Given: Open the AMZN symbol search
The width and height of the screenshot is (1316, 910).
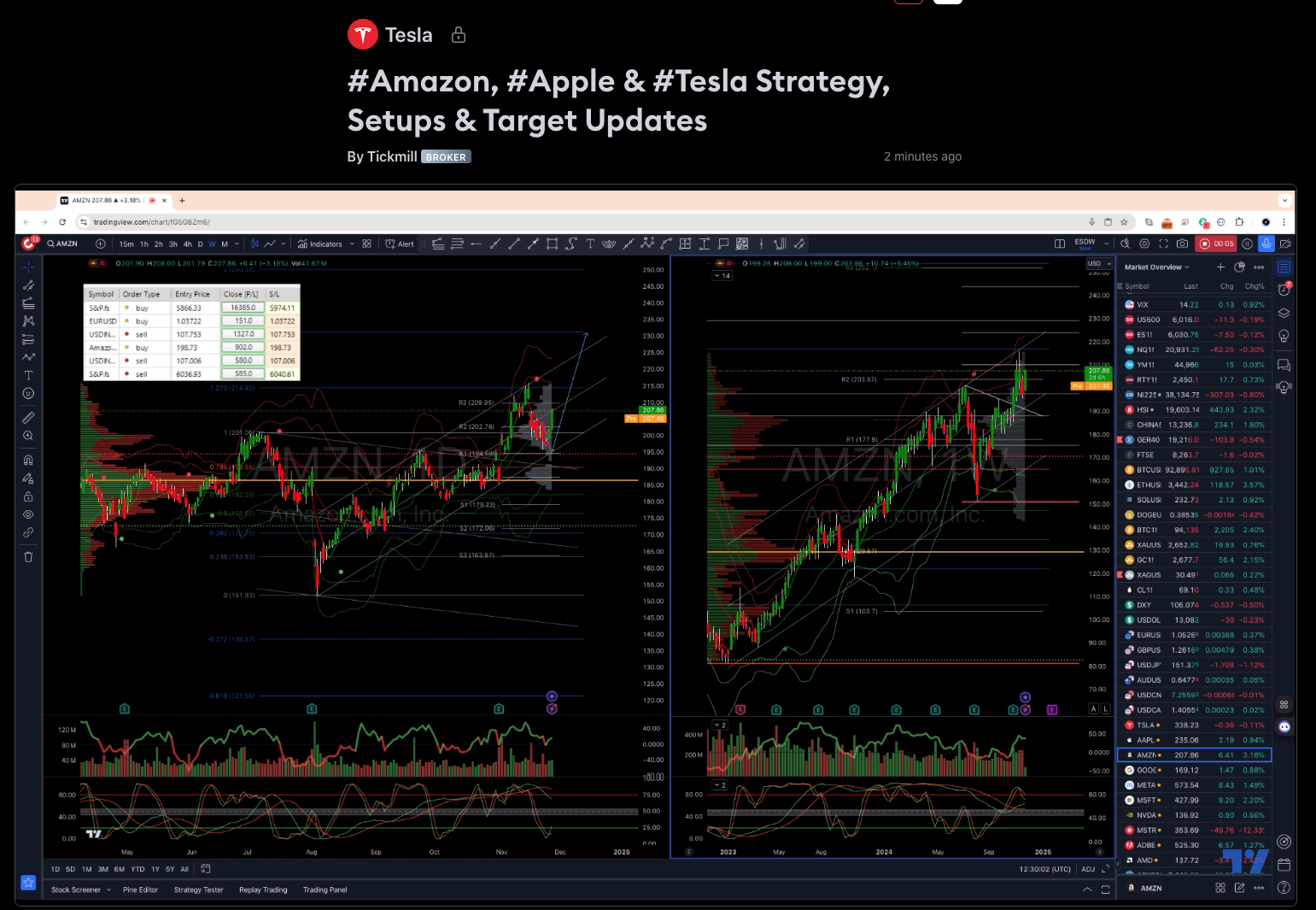Looking at the screenshot, I should click(x=62, y=244).
